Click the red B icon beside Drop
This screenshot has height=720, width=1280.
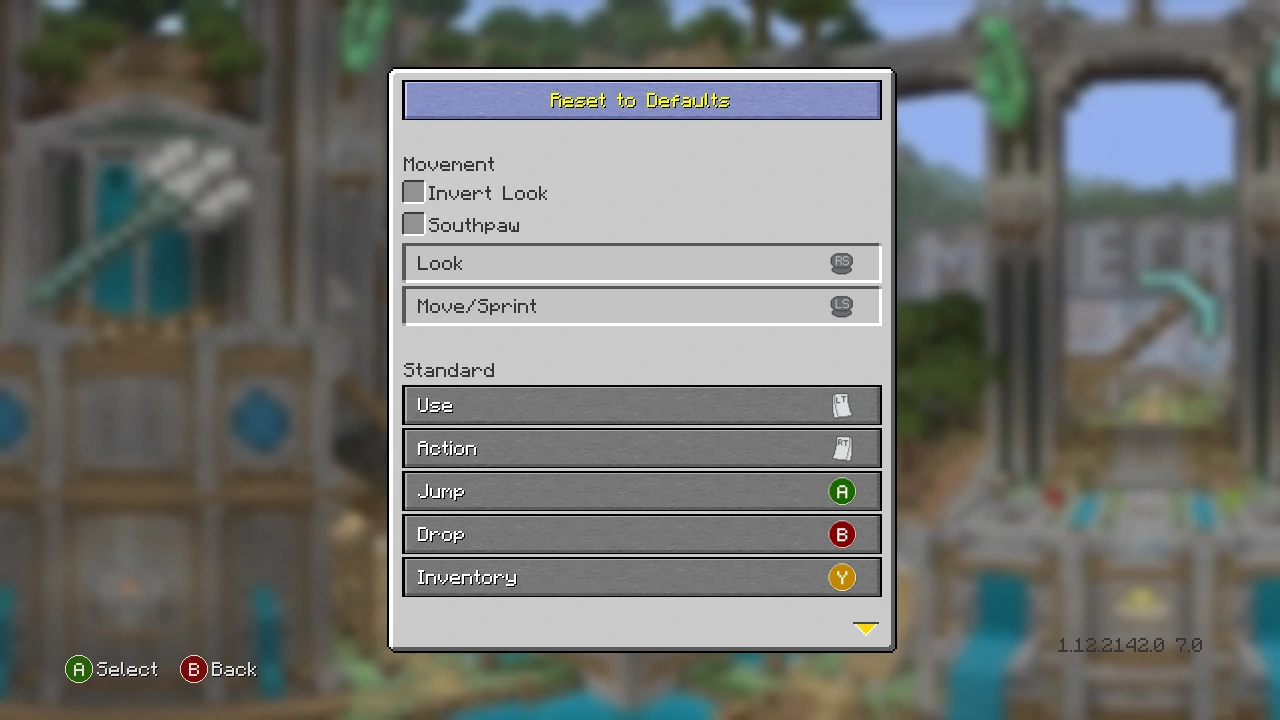pyautogui.click(x=842, y=534)
